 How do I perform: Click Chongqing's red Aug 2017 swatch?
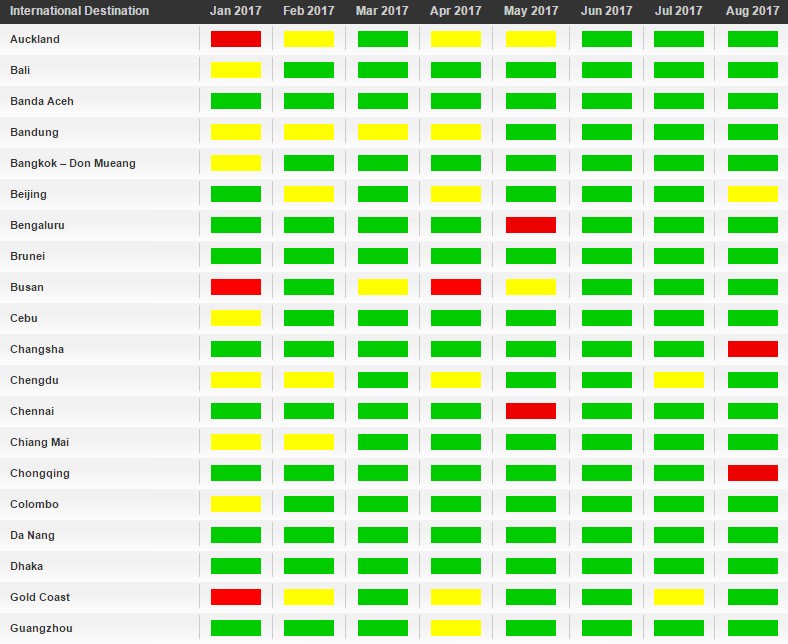pyautogui.click(x=752, y=473)
